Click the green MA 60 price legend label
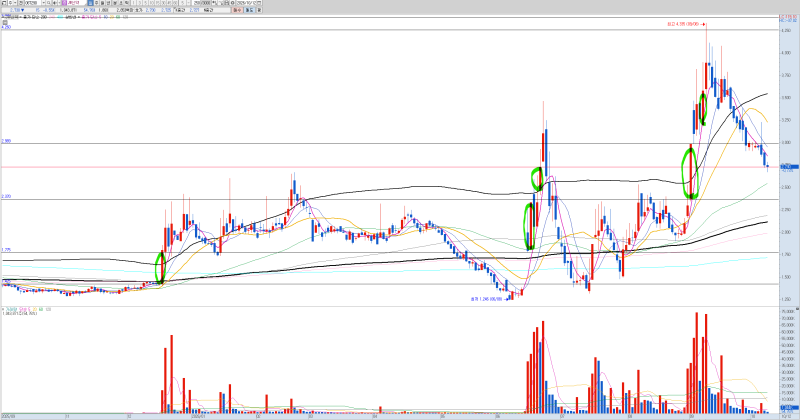The width and height of the screenshot is (800, 420). (118, 17)
